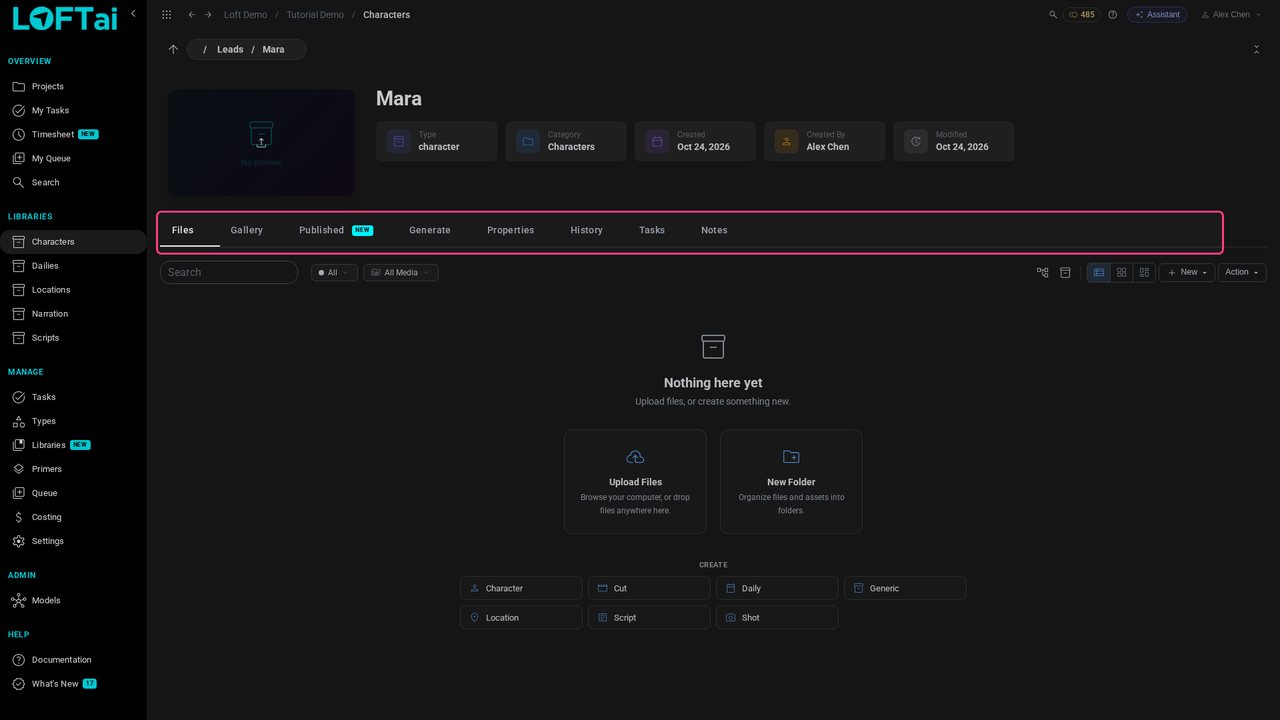The height and width of the screenshot is (720, 1280).
Task: Create a new Script item
Action: click(x=649, y=618)
